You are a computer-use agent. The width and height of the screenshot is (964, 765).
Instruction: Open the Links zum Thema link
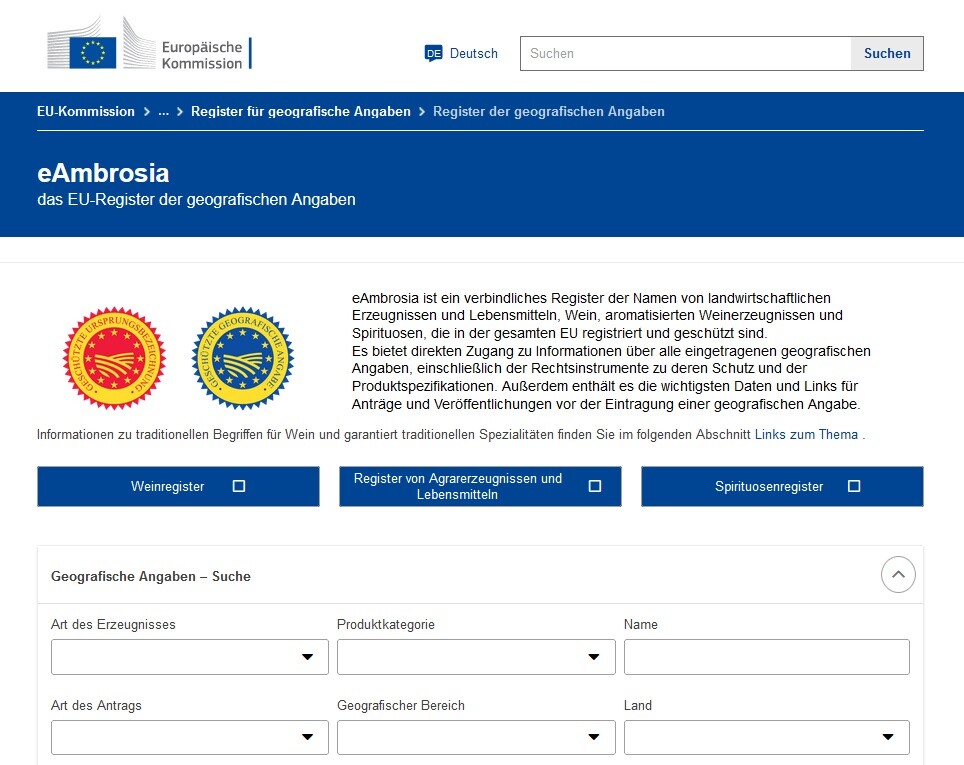pos(806,434)
